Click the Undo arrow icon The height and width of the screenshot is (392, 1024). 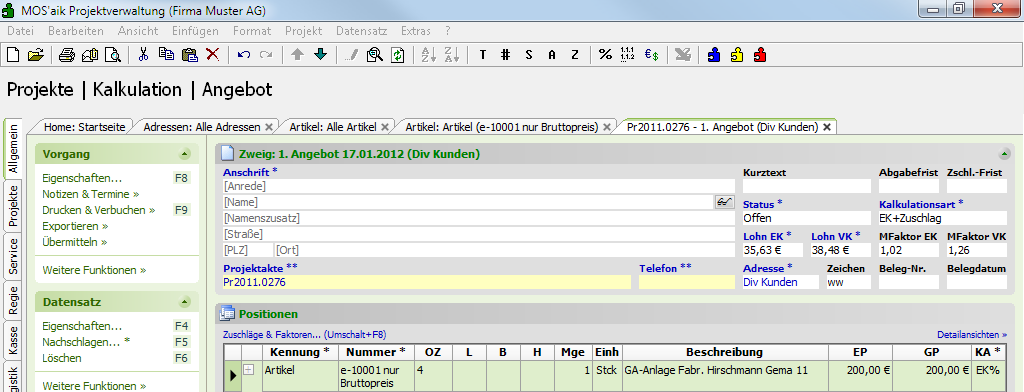(244, 55)
